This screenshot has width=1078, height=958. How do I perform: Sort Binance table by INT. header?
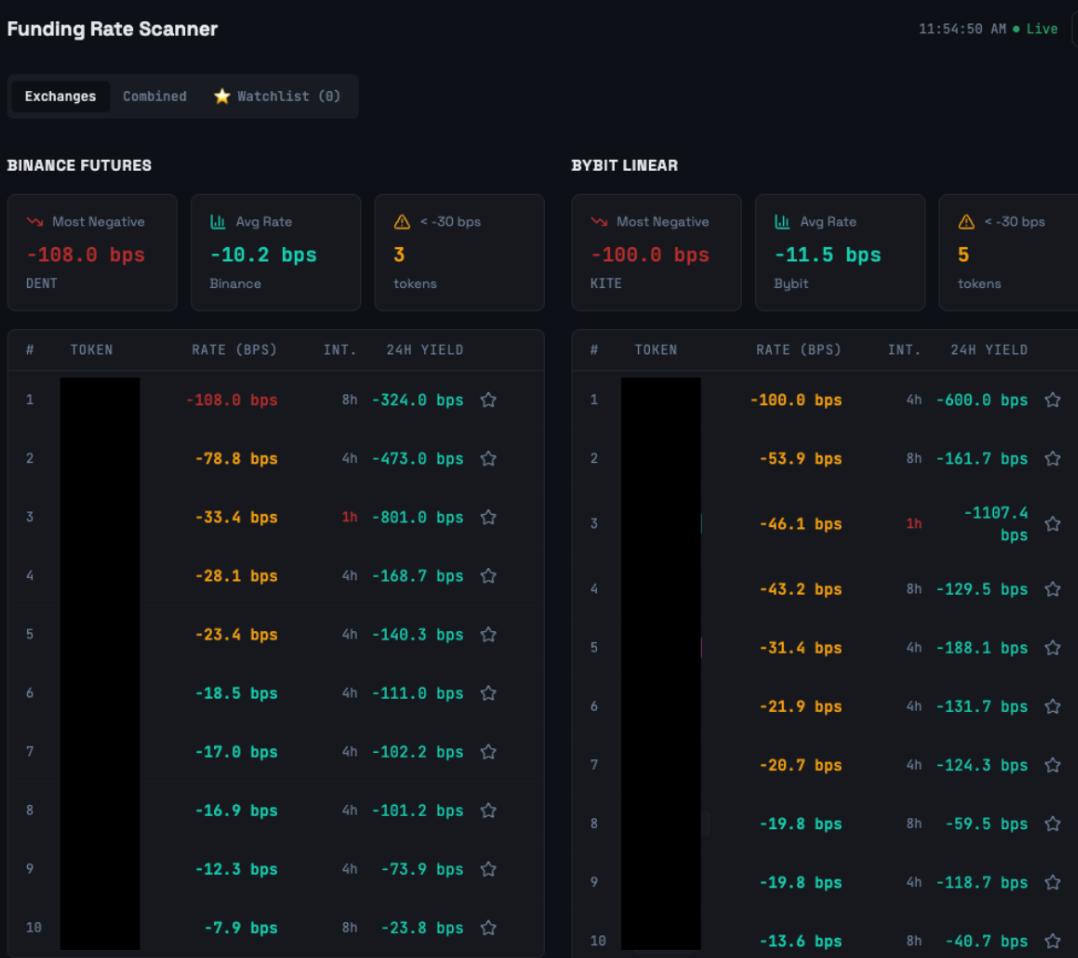coord(340,349)
